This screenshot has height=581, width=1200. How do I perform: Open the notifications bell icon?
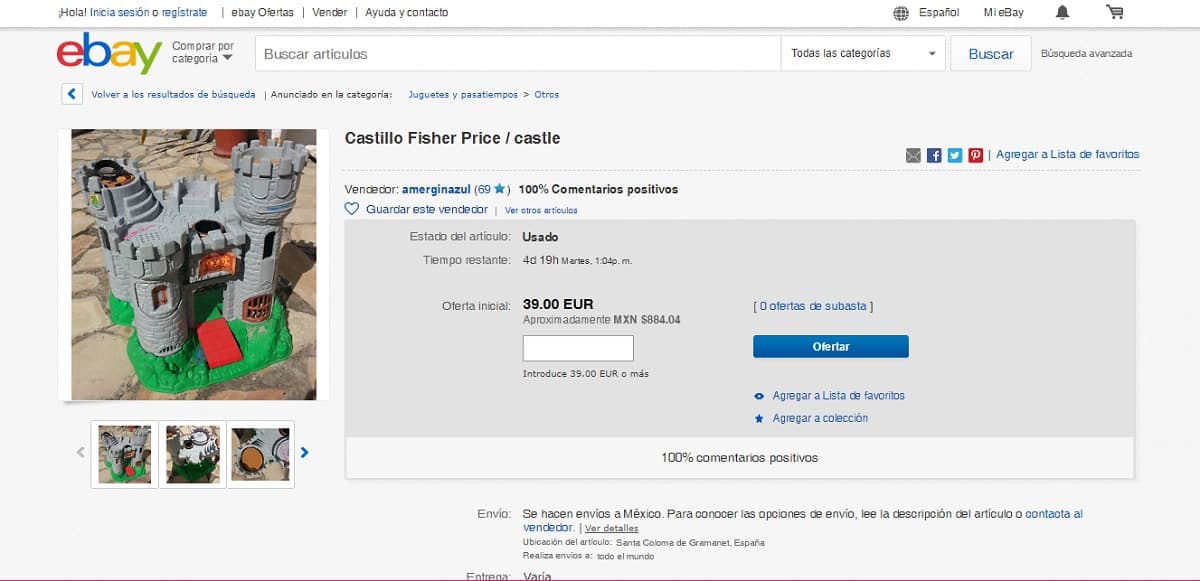click(x=1062, y=12)
